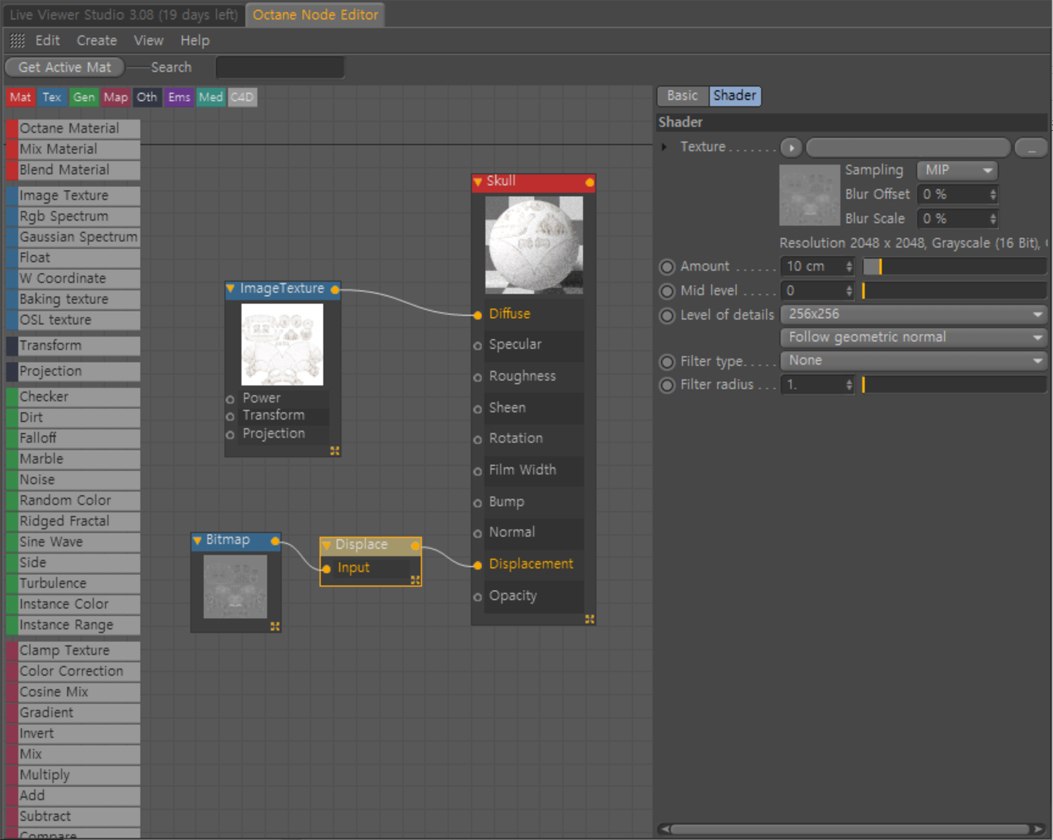Click the ImageTexture Projection input port
1053x840 pixels.
[230, 435]
